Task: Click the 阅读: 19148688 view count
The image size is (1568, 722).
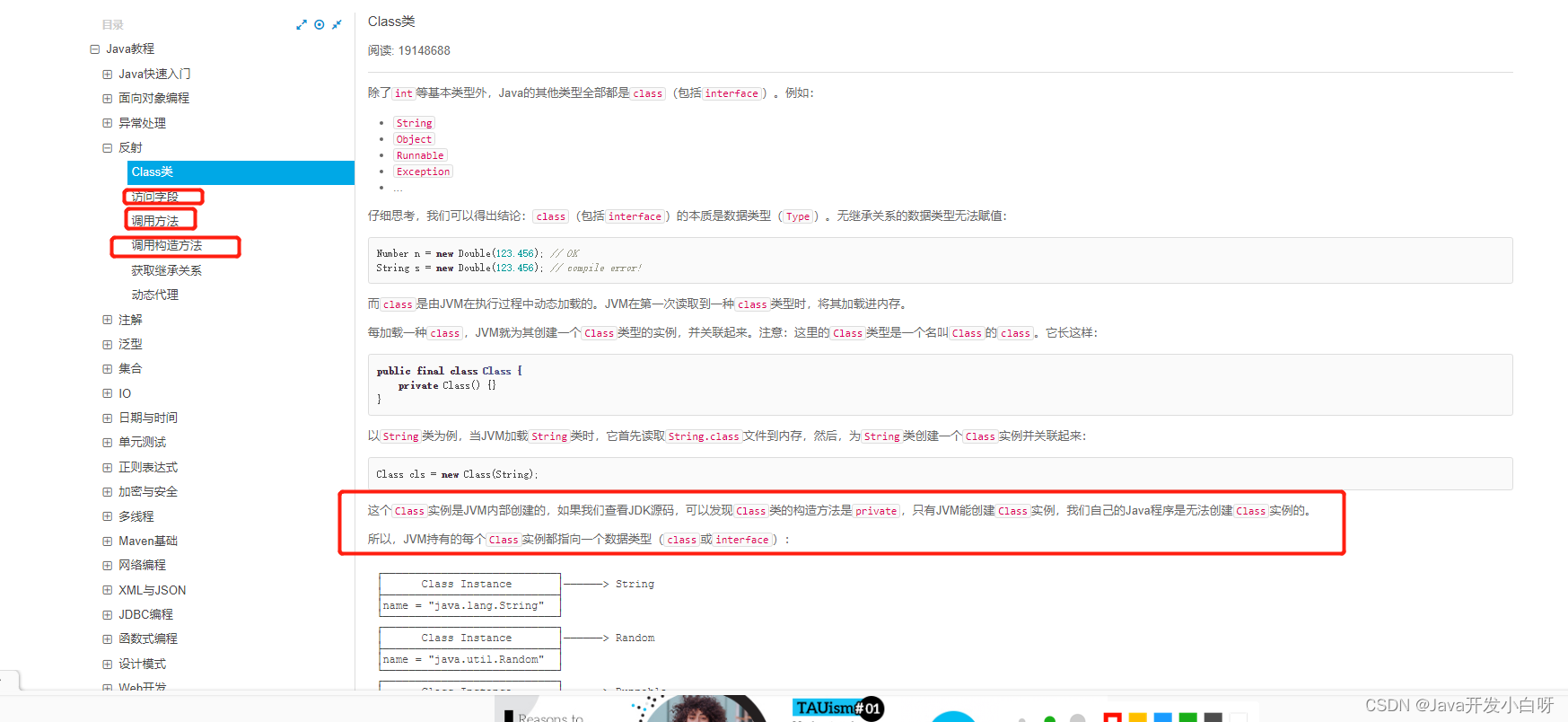Action: click(409, 51)
